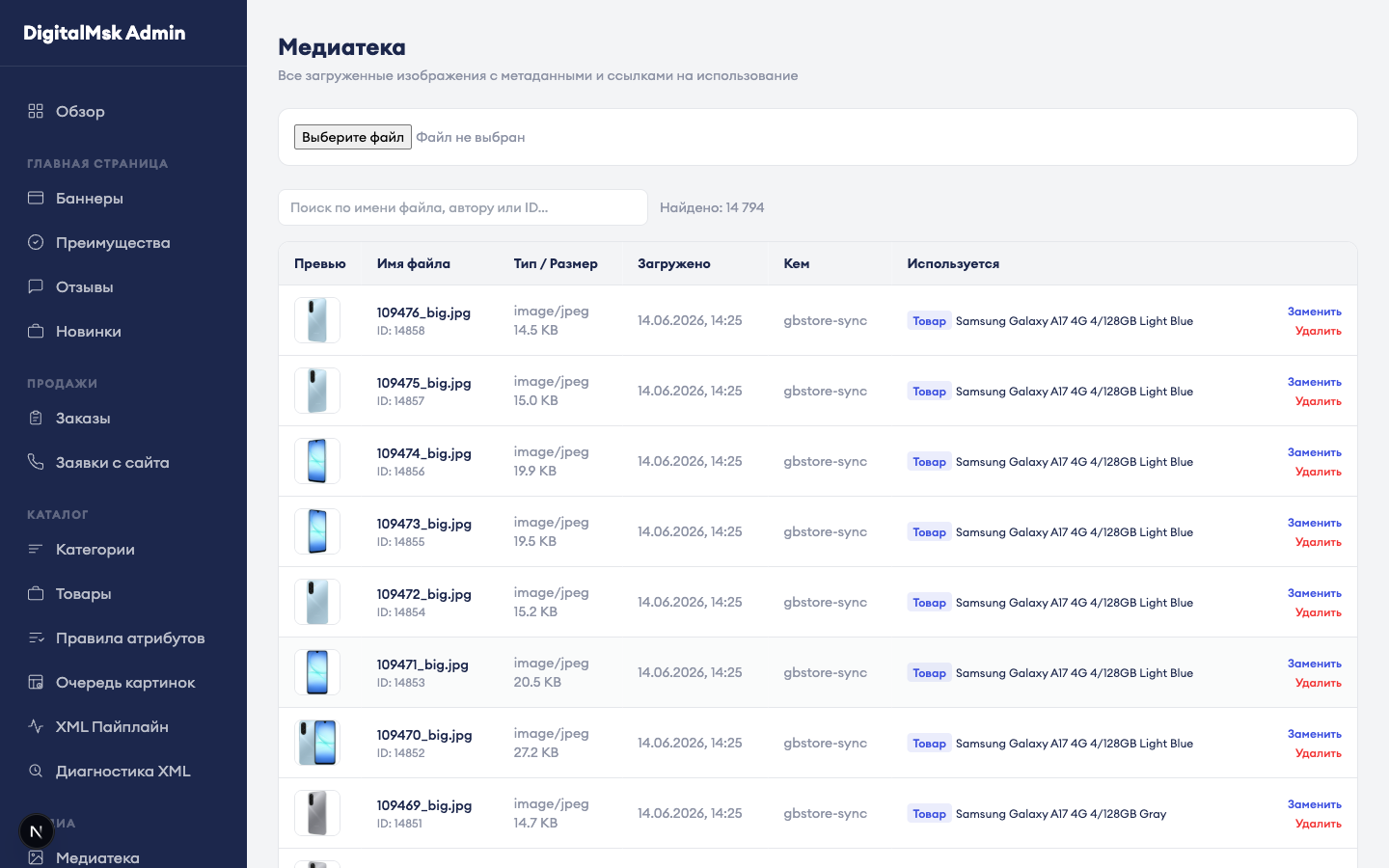Delete file 109471_big.jpg

point(1319,683)
